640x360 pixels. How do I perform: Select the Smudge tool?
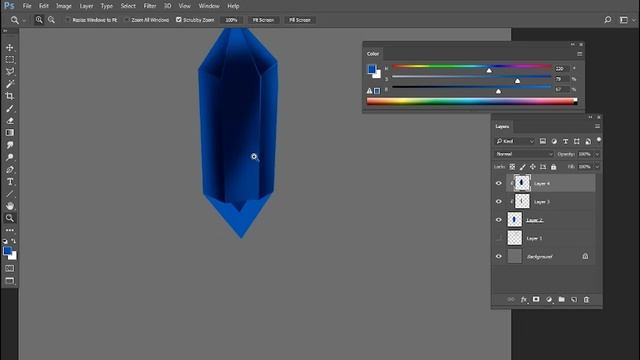click(x=10, y=145)
